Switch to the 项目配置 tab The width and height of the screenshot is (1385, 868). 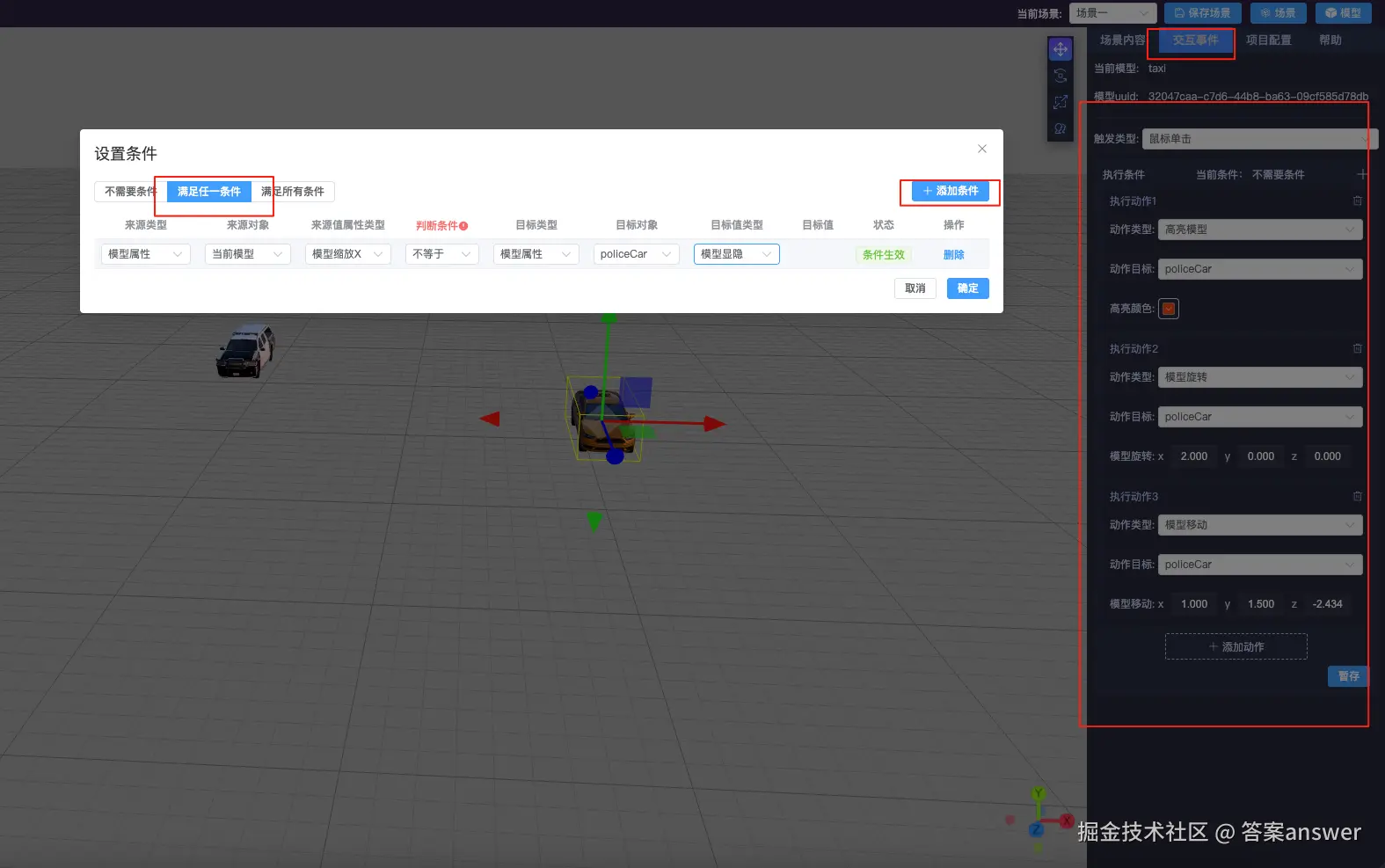[x=1269, y=40]
